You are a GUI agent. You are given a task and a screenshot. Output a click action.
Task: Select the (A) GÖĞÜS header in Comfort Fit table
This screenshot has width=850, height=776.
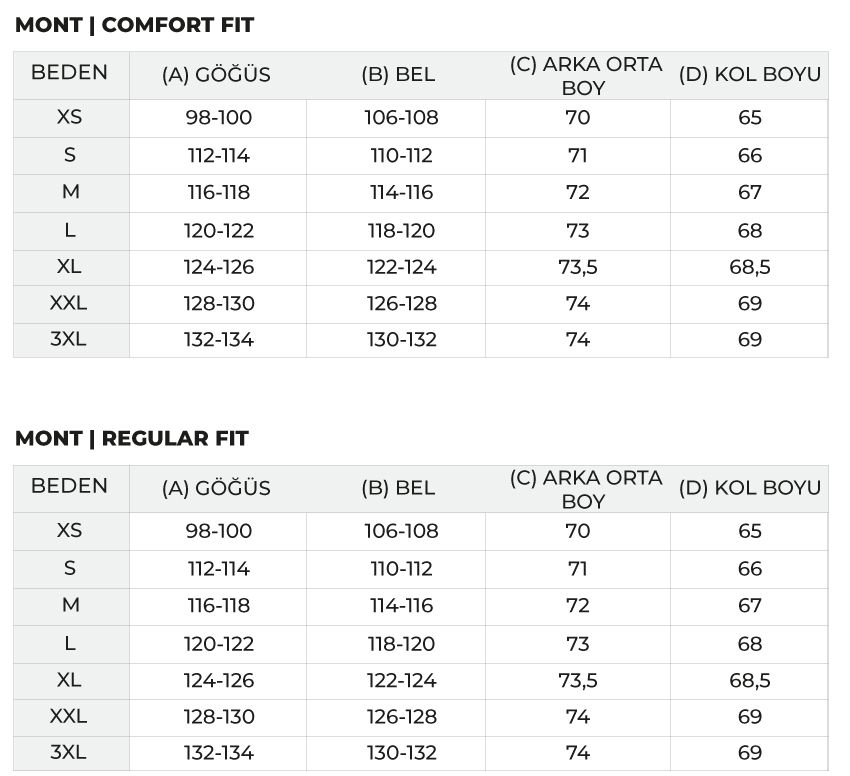pyautogui.click(x=216, y=75)
